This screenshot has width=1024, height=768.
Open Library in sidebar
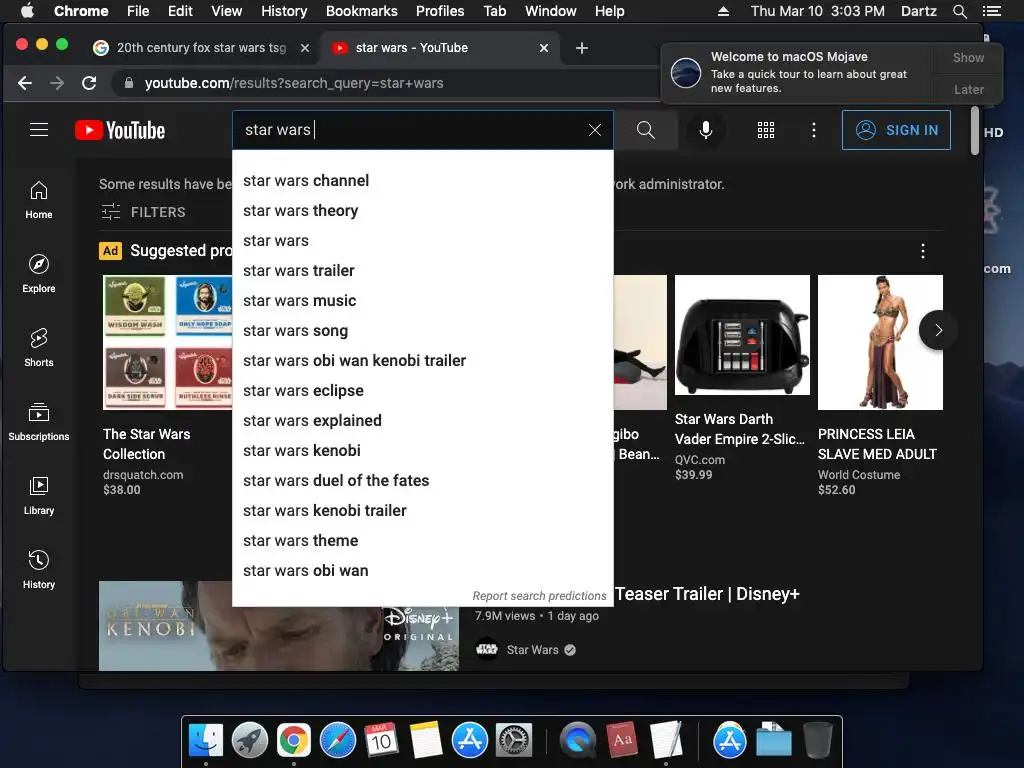[x=39, y=496]
